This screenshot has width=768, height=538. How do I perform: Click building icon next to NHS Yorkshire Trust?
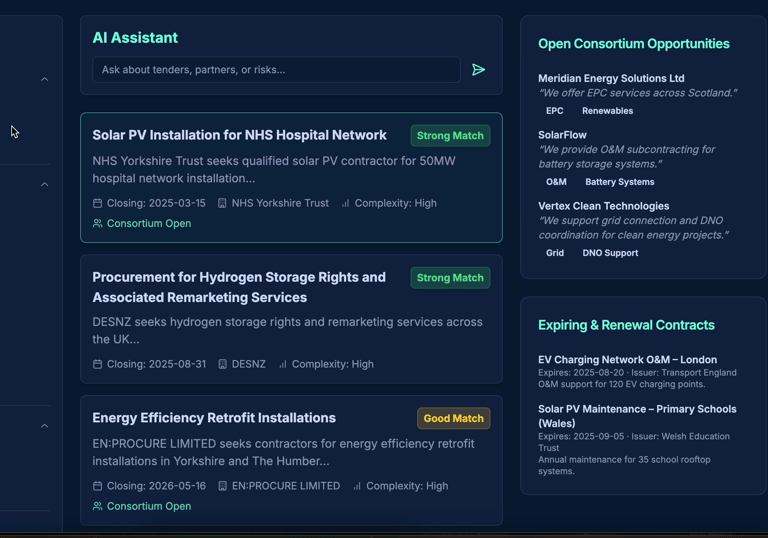tap(222, 203)
